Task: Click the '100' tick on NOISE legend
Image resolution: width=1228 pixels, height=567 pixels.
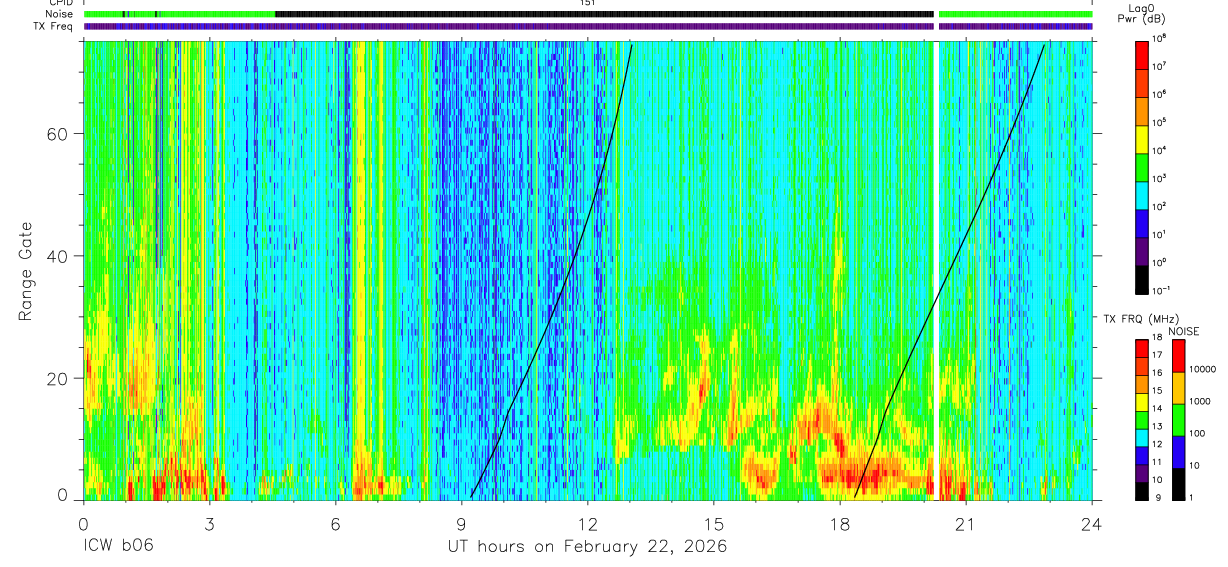Action: [x=1198, y=434]
